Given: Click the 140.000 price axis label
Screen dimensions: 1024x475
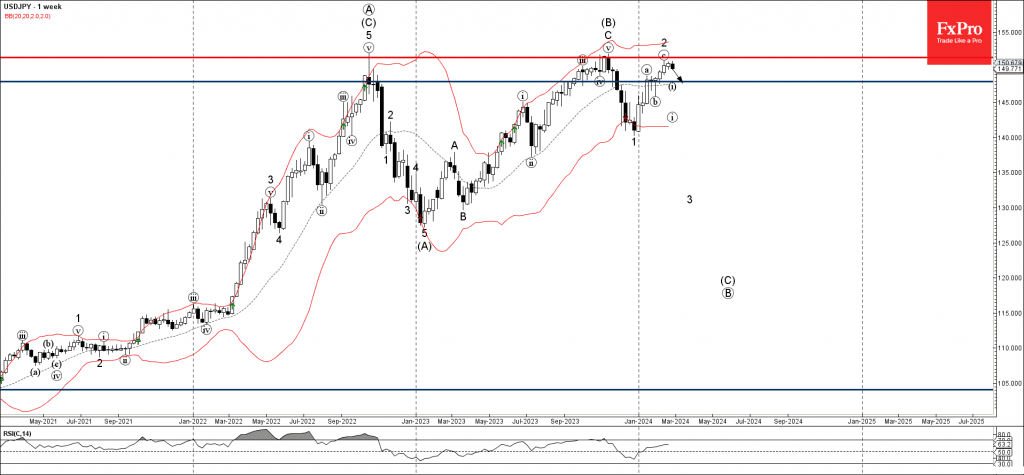Looking at the screenshot, I should click(1008, 137).
